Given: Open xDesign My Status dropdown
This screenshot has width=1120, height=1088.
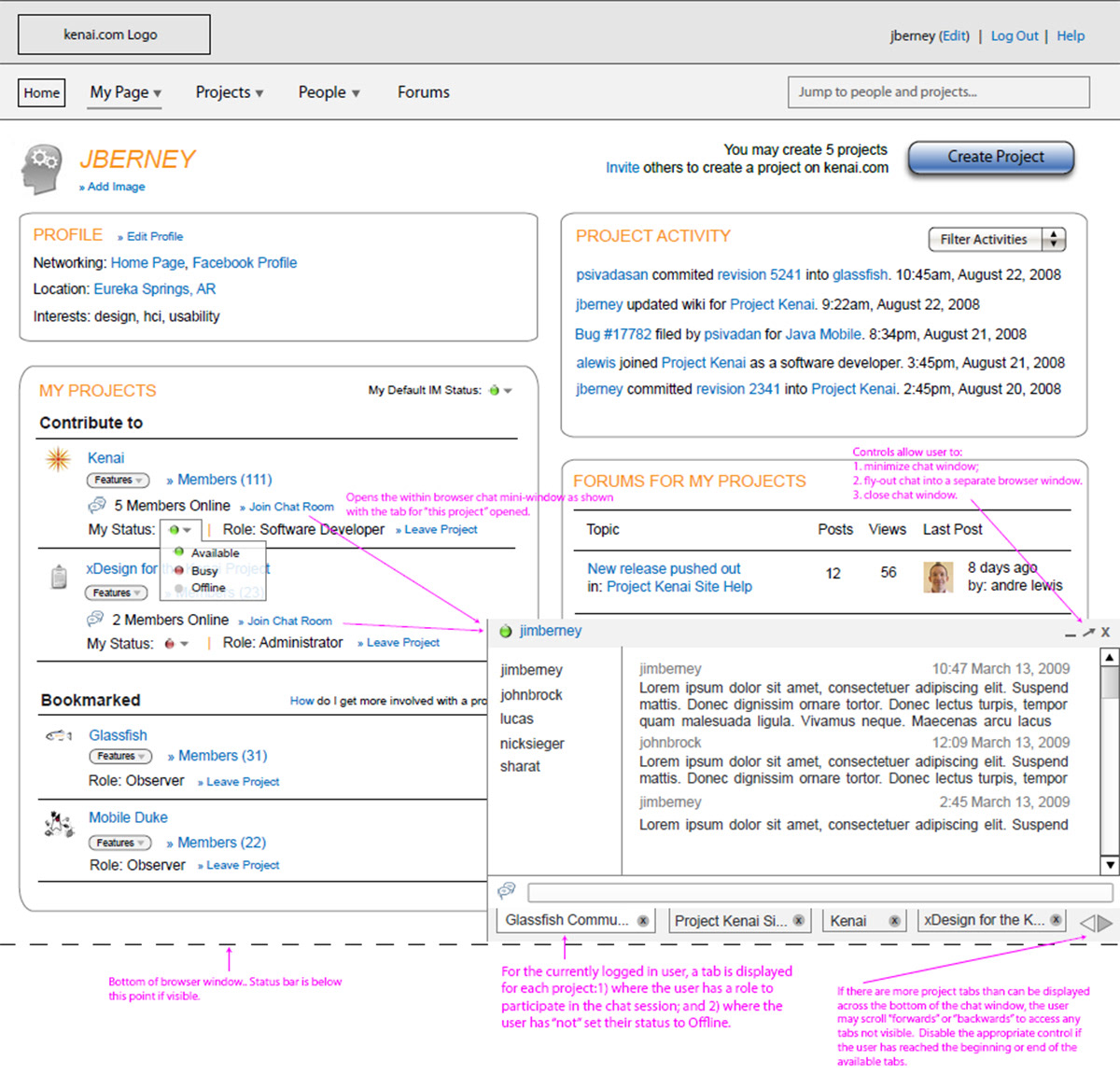Looking at the screenshot, I should pos(176,644).
